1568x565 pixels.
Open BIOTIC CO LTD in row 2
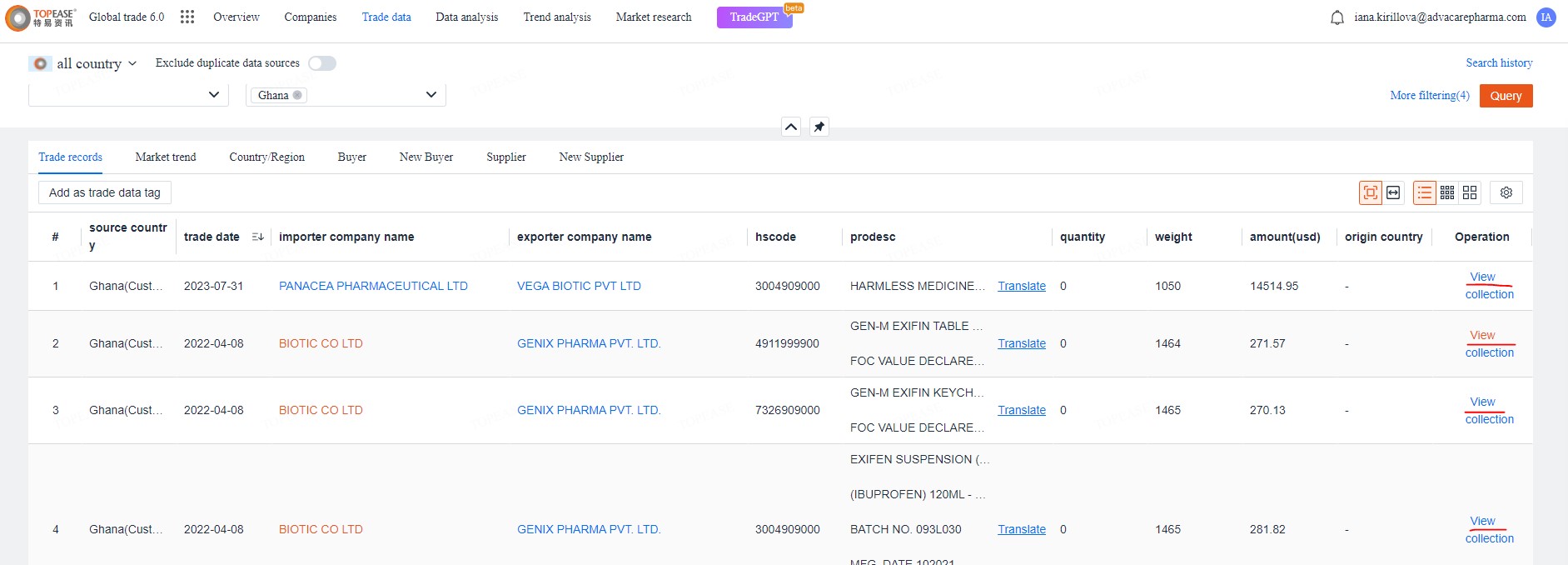[321, 343]
